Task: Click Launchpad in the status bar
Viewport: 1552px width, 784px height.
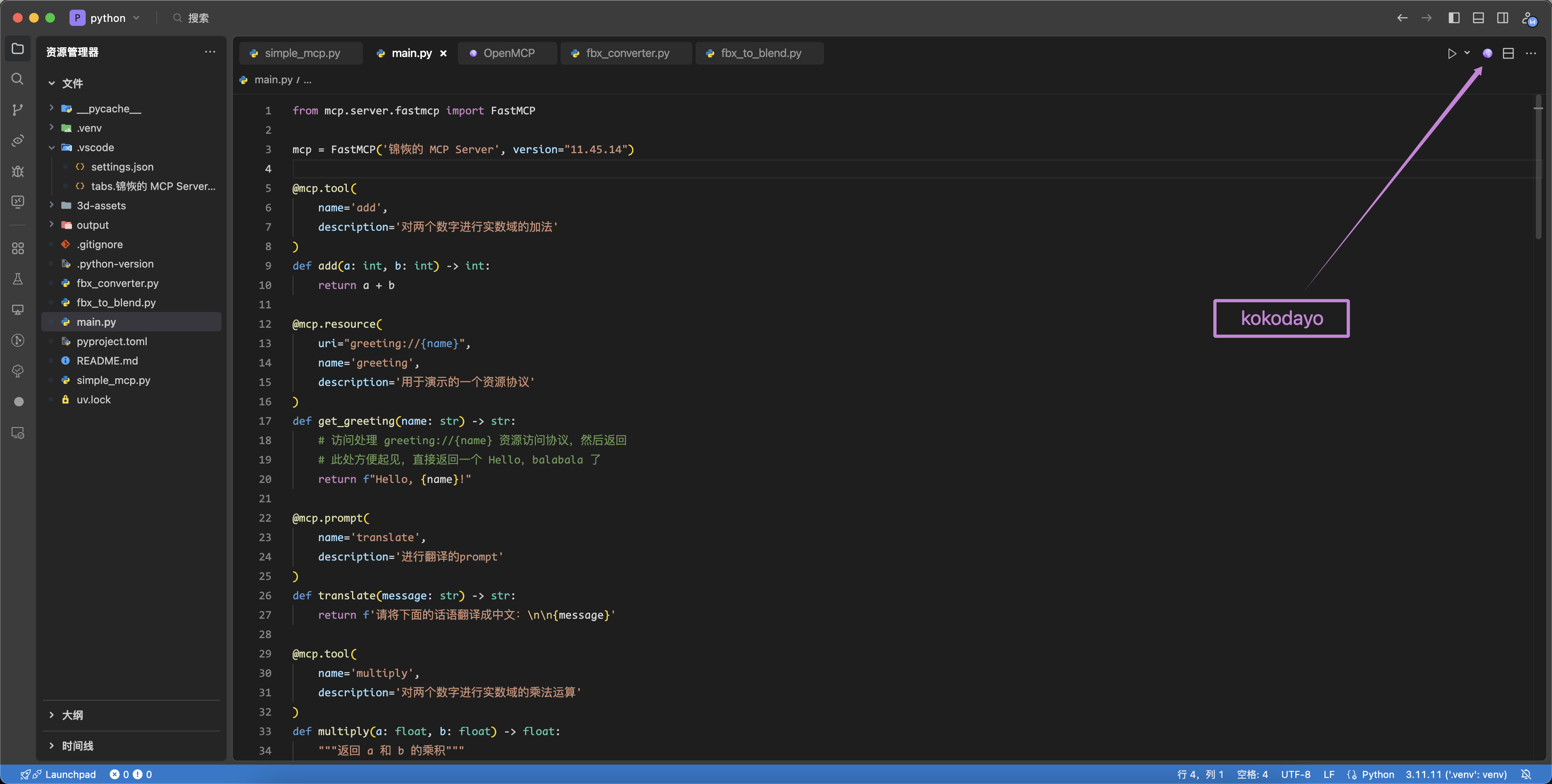Action: 70,774
